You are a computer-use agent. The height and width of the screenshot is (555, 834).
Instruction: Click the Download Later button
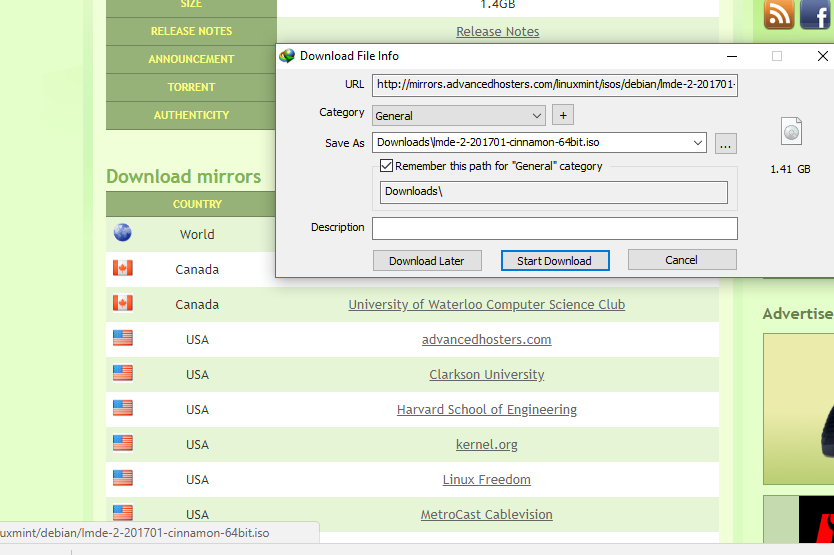tap(427, 261)
